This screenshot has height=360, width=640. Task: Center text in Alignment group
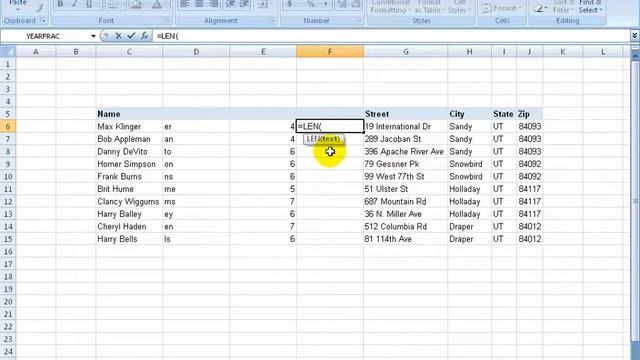point(199,4)
